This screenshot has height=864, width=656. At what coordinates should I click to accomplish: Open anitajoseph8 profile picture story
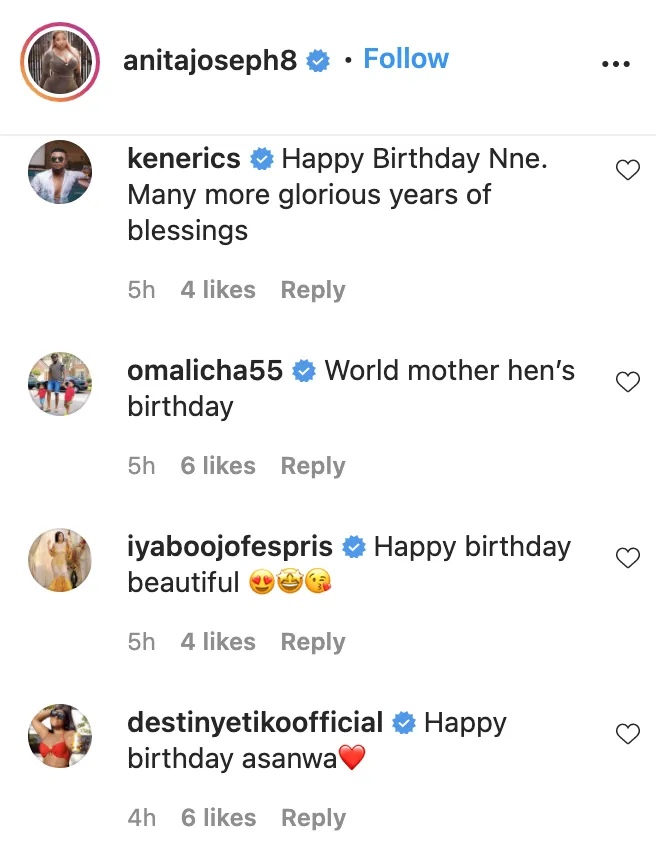[60, 62]
